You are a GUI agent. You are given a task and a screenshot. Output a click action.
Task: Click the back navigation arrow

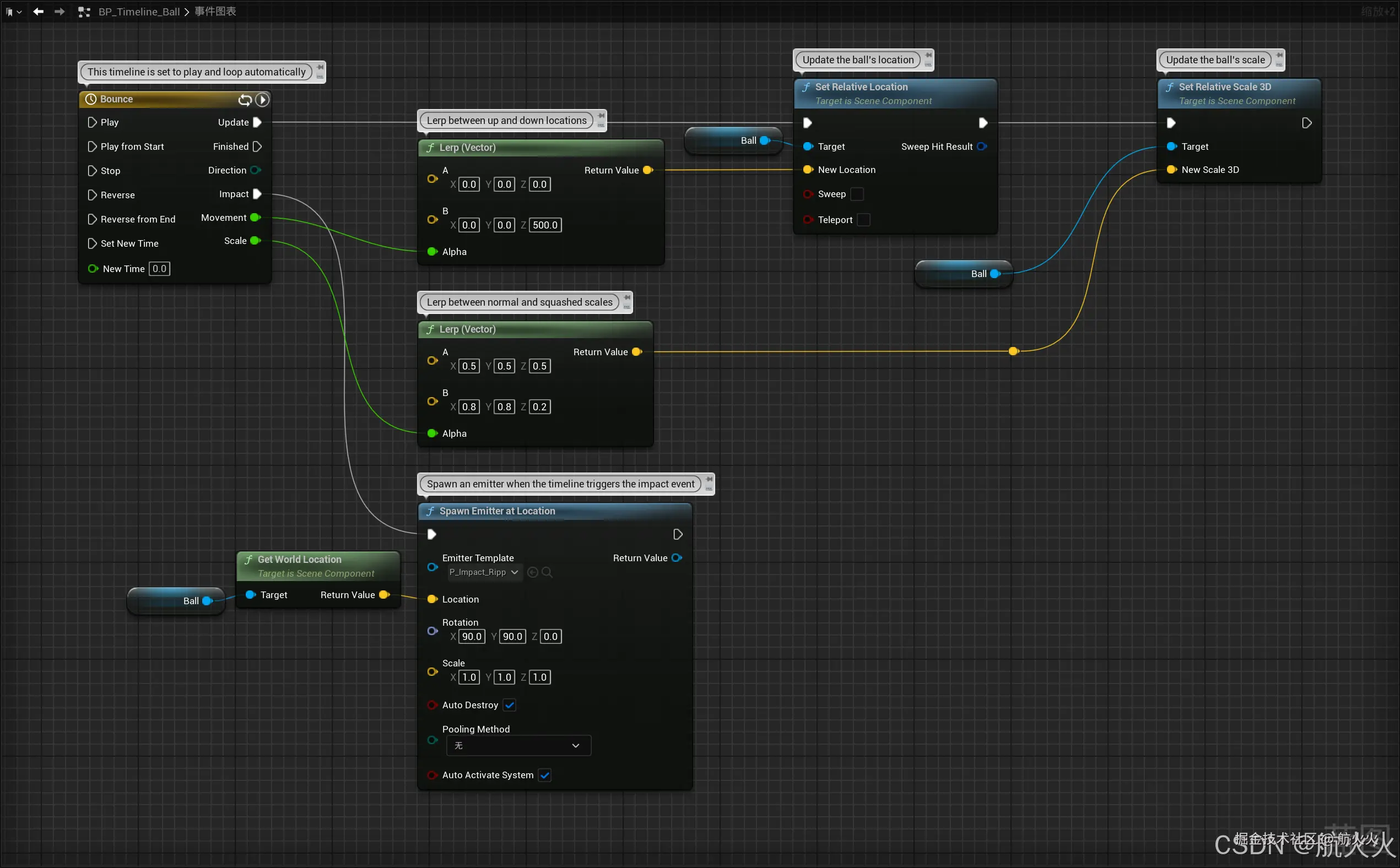38,12
